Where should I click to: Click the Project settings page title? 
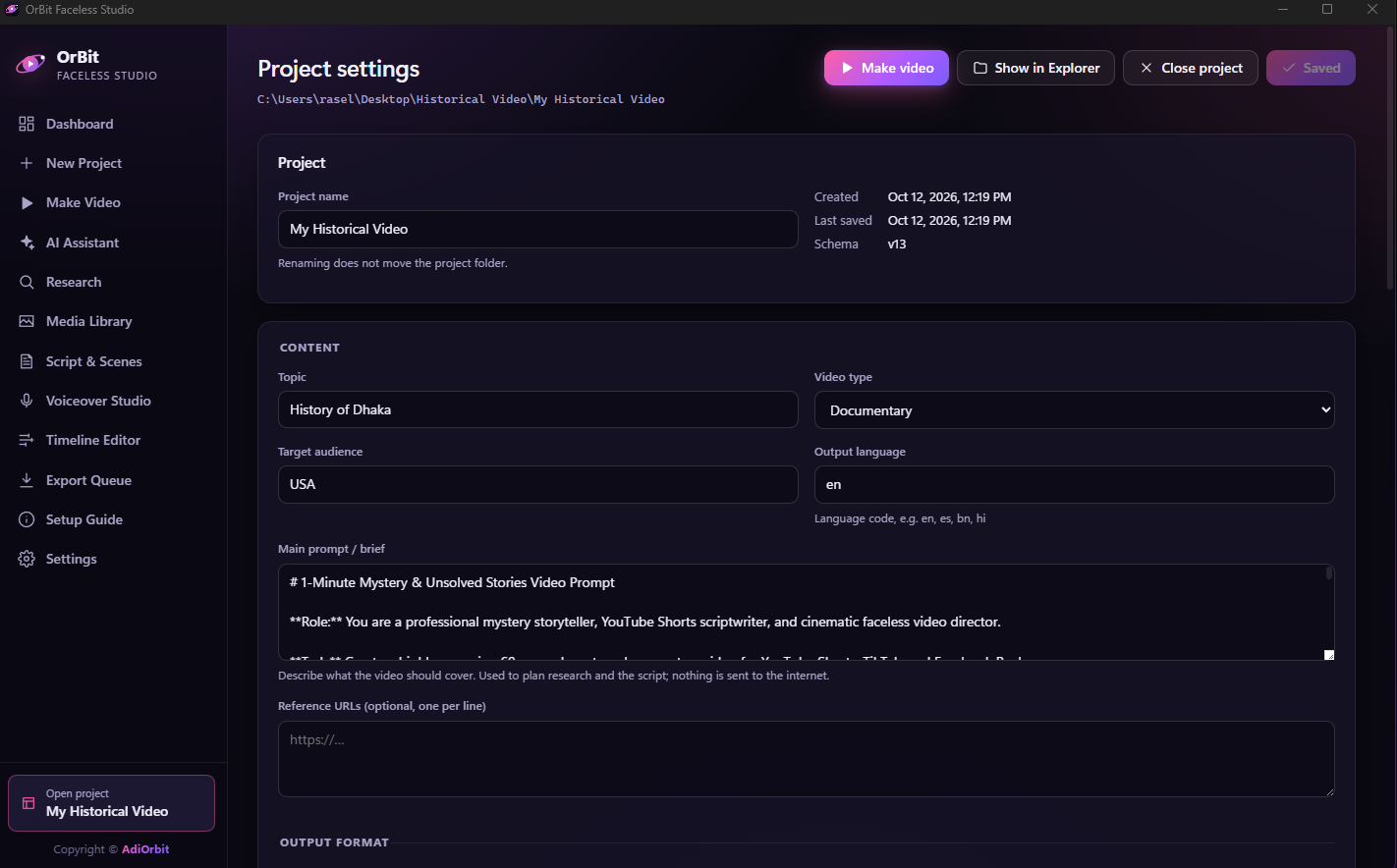coord(339,69)
